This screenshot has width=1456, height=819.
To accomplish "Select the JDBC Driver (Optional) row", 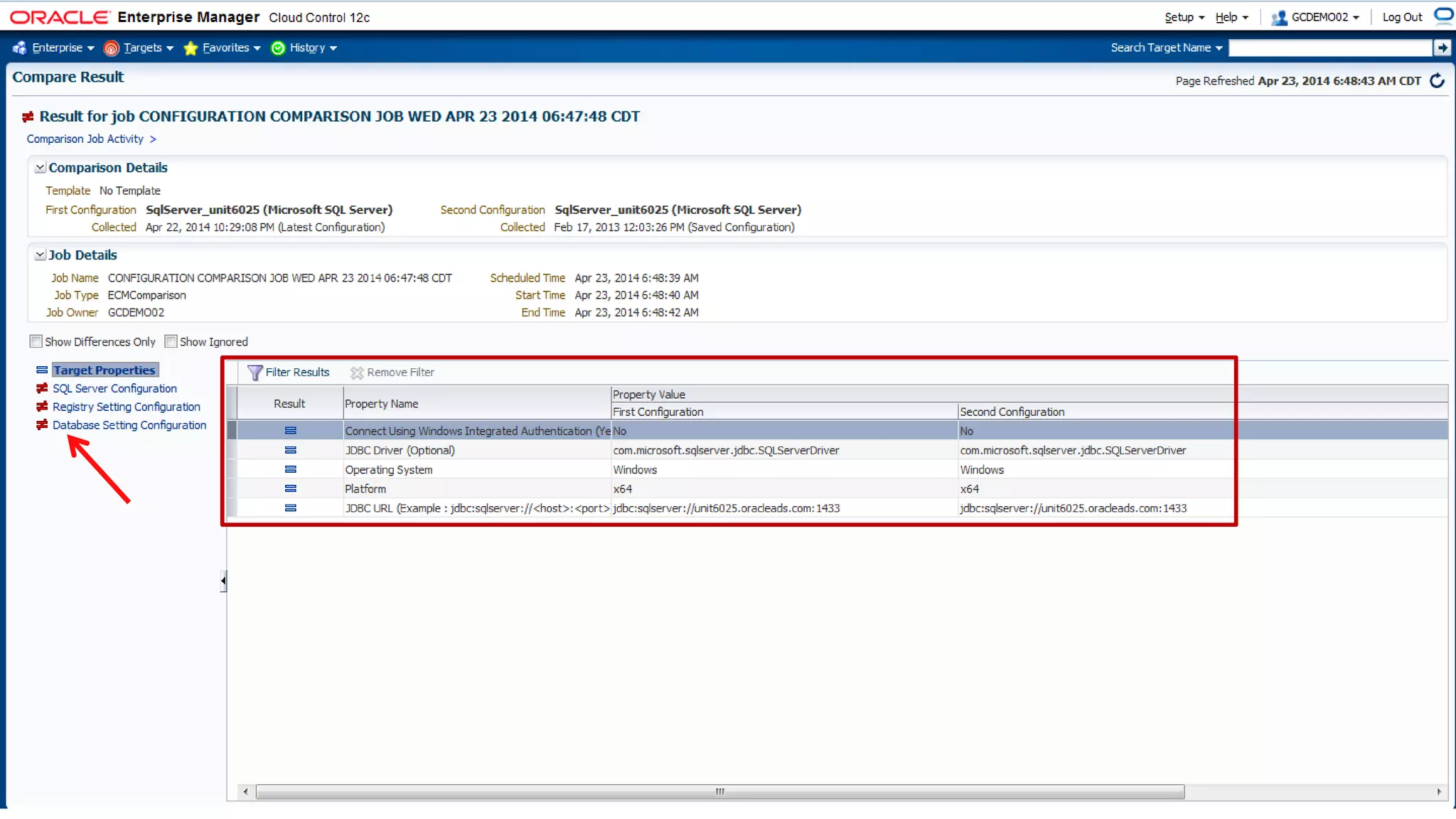I will pos(837,450).
